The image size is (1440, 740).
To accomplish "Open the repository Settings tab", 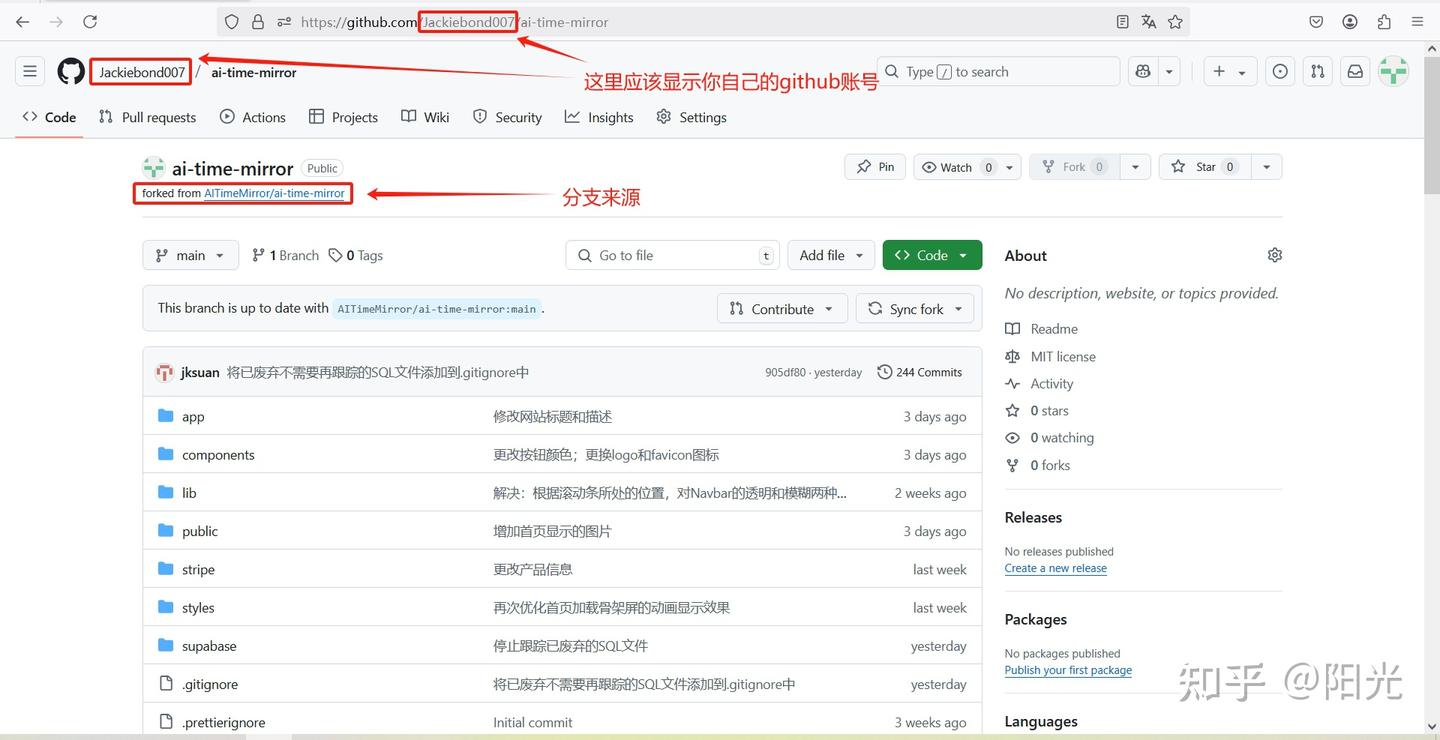I will tap(691, 117).
